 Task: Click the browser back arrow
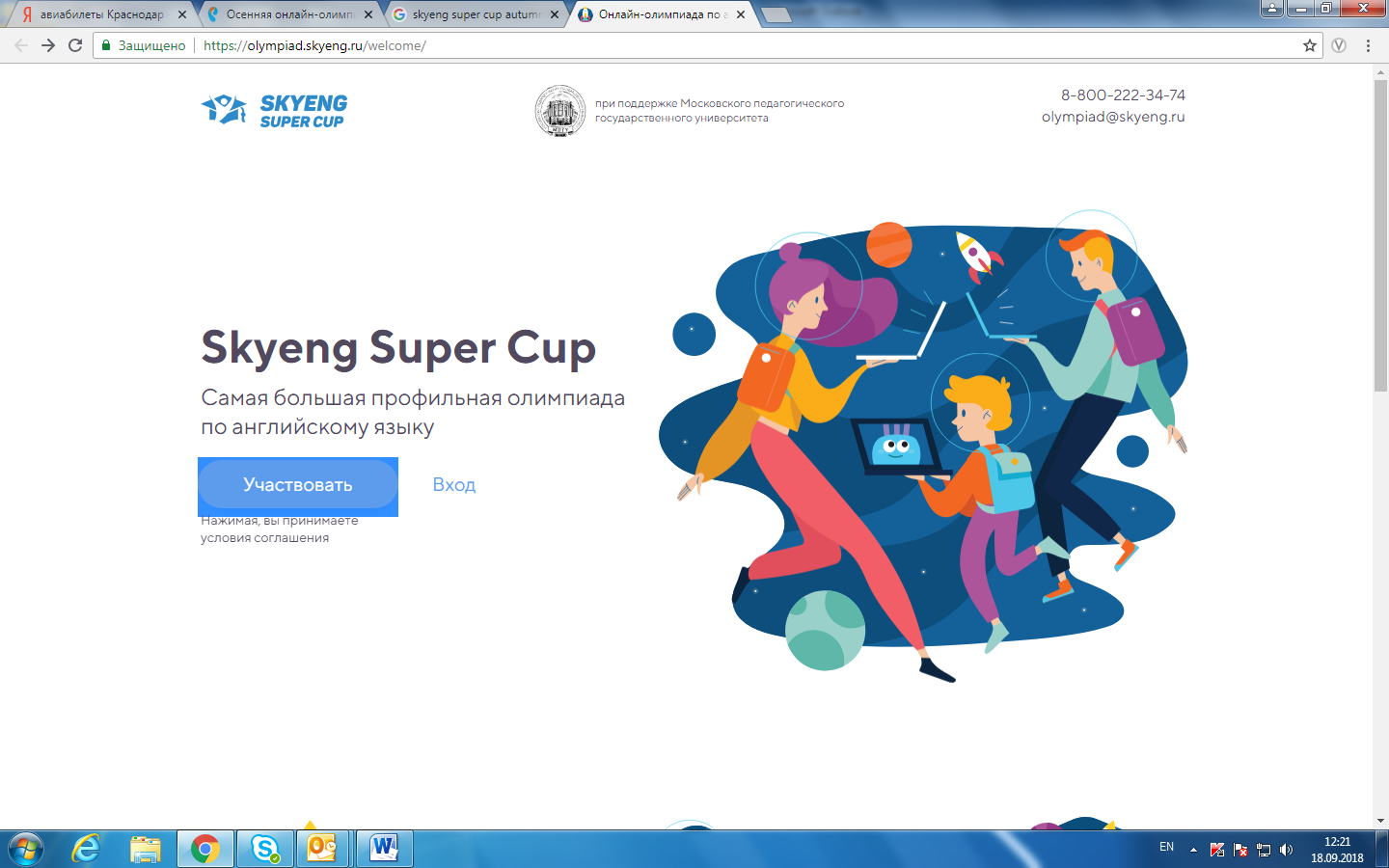point(21,45)
